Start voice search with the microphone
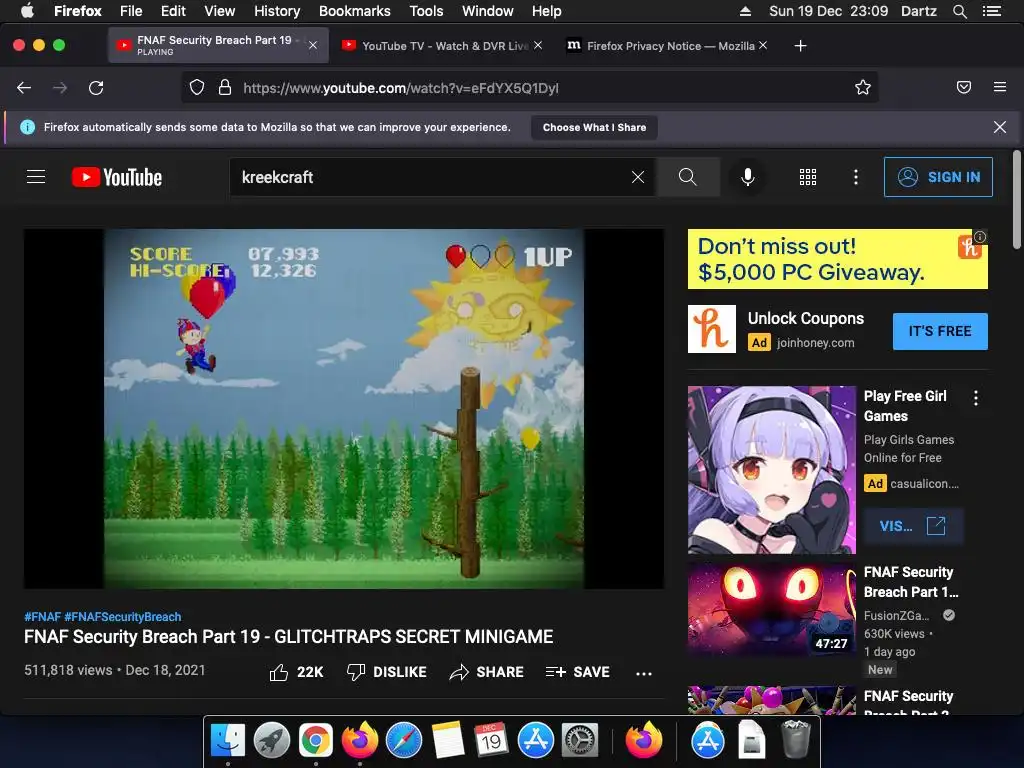 [x=748, y=177]
